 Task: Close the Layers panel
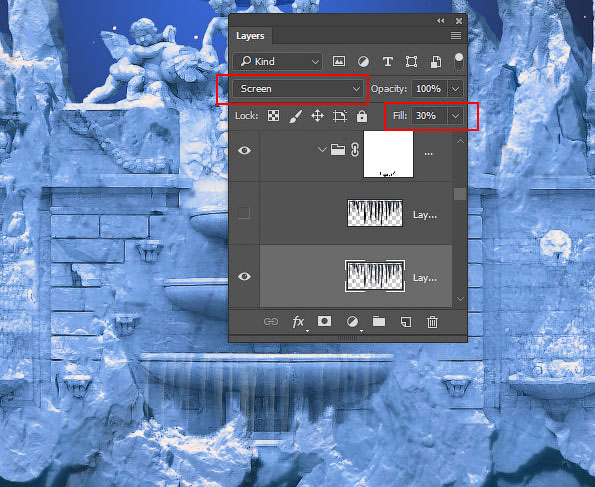click(x=459, y=21)
